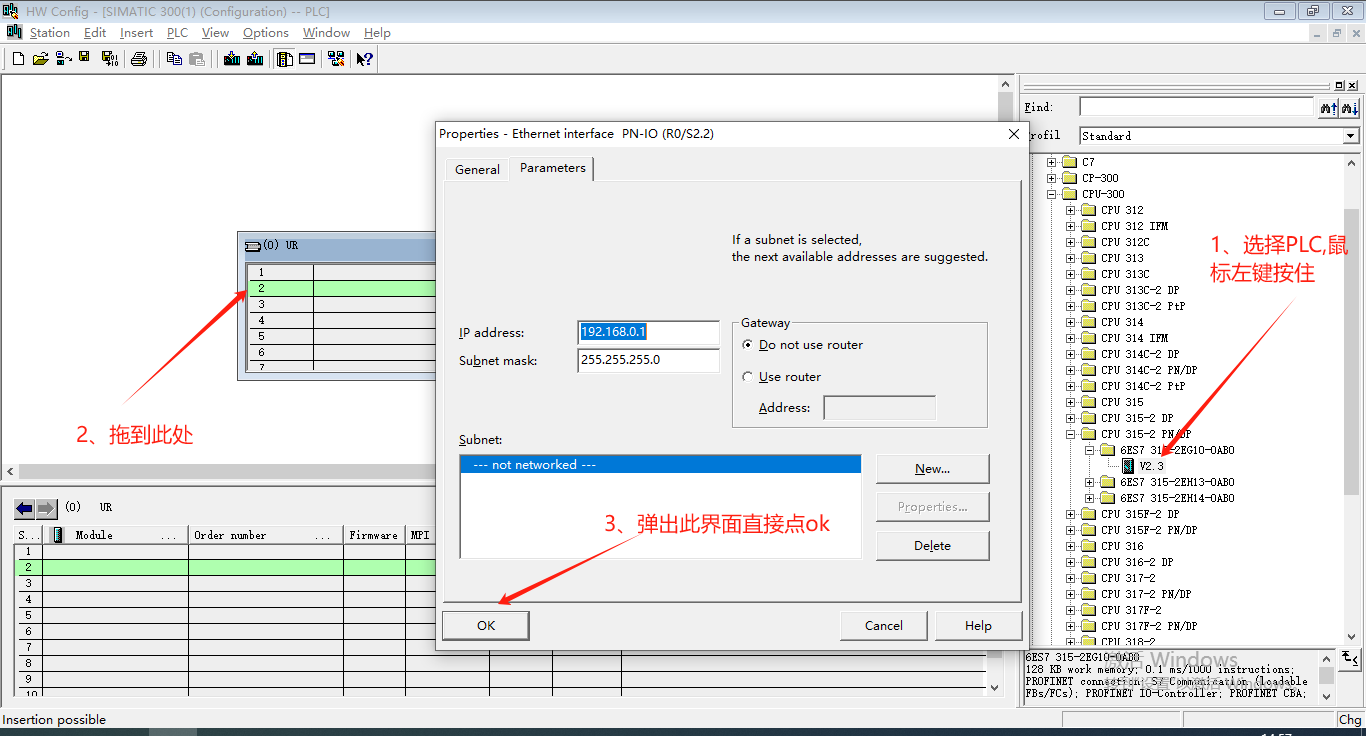Click the greyed Paste toolbar icon
This screenshot has width=1366, height=736.
[x=197, y=59]
